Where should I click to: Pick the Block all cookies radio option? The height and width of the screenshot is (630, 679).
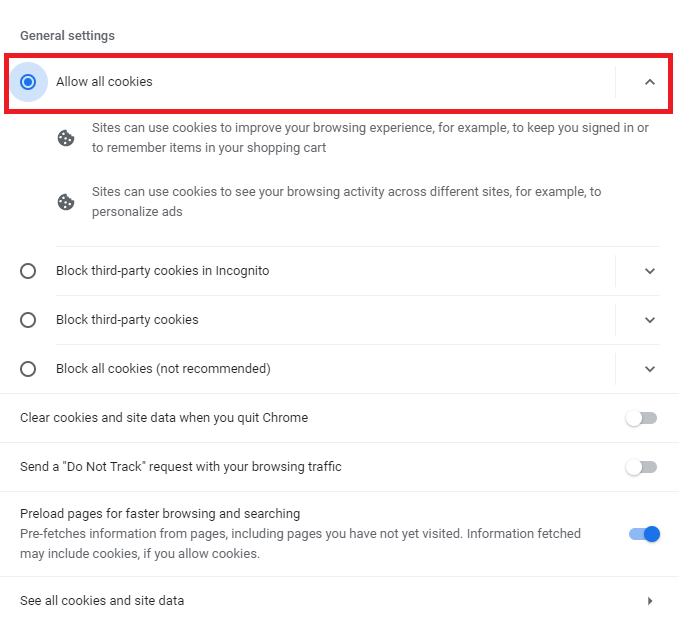pos(28,369)
